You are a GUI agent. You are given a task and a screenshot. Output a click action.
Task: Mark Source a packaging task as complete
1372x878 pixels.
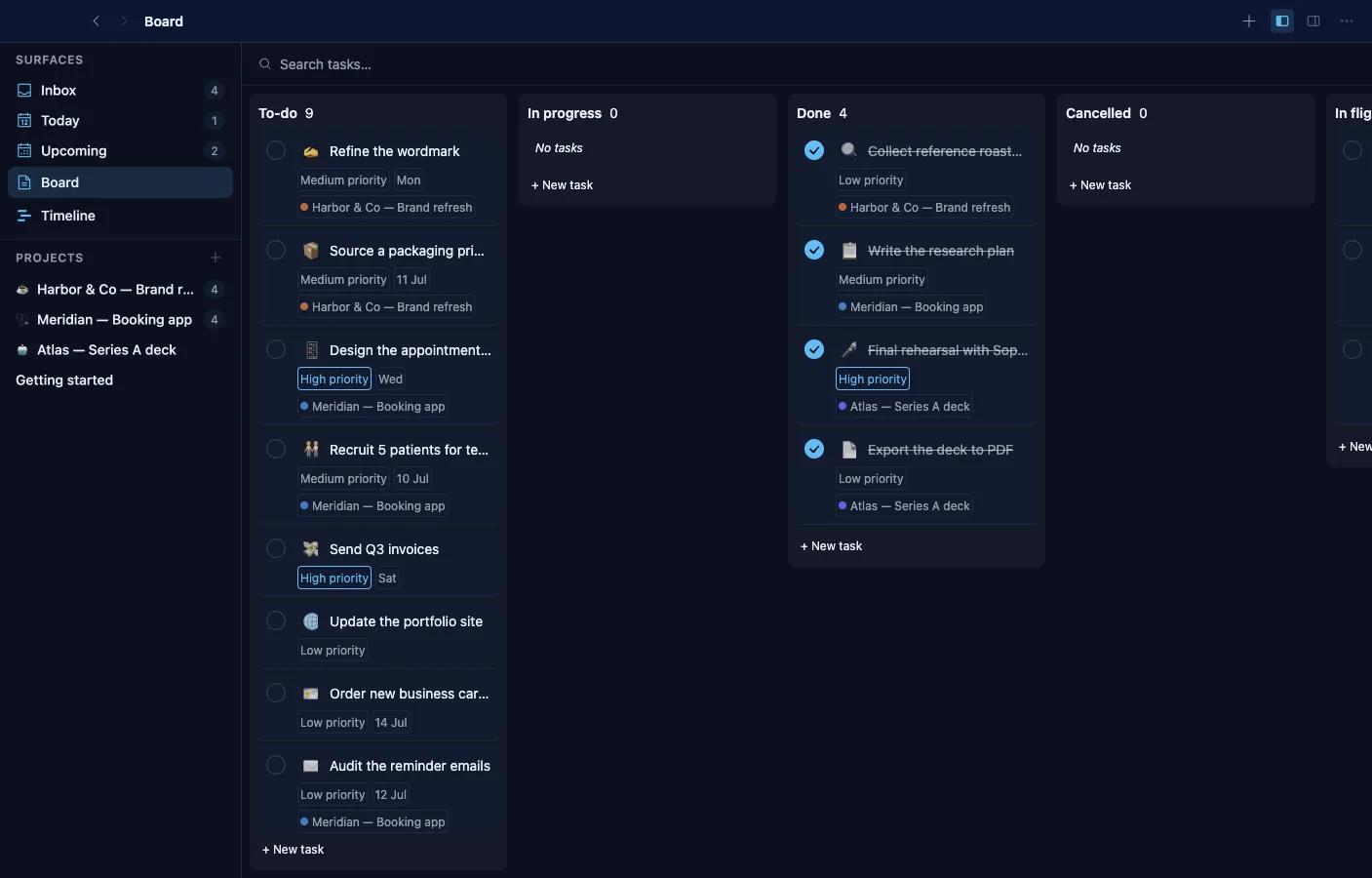[x=276, y=250]
